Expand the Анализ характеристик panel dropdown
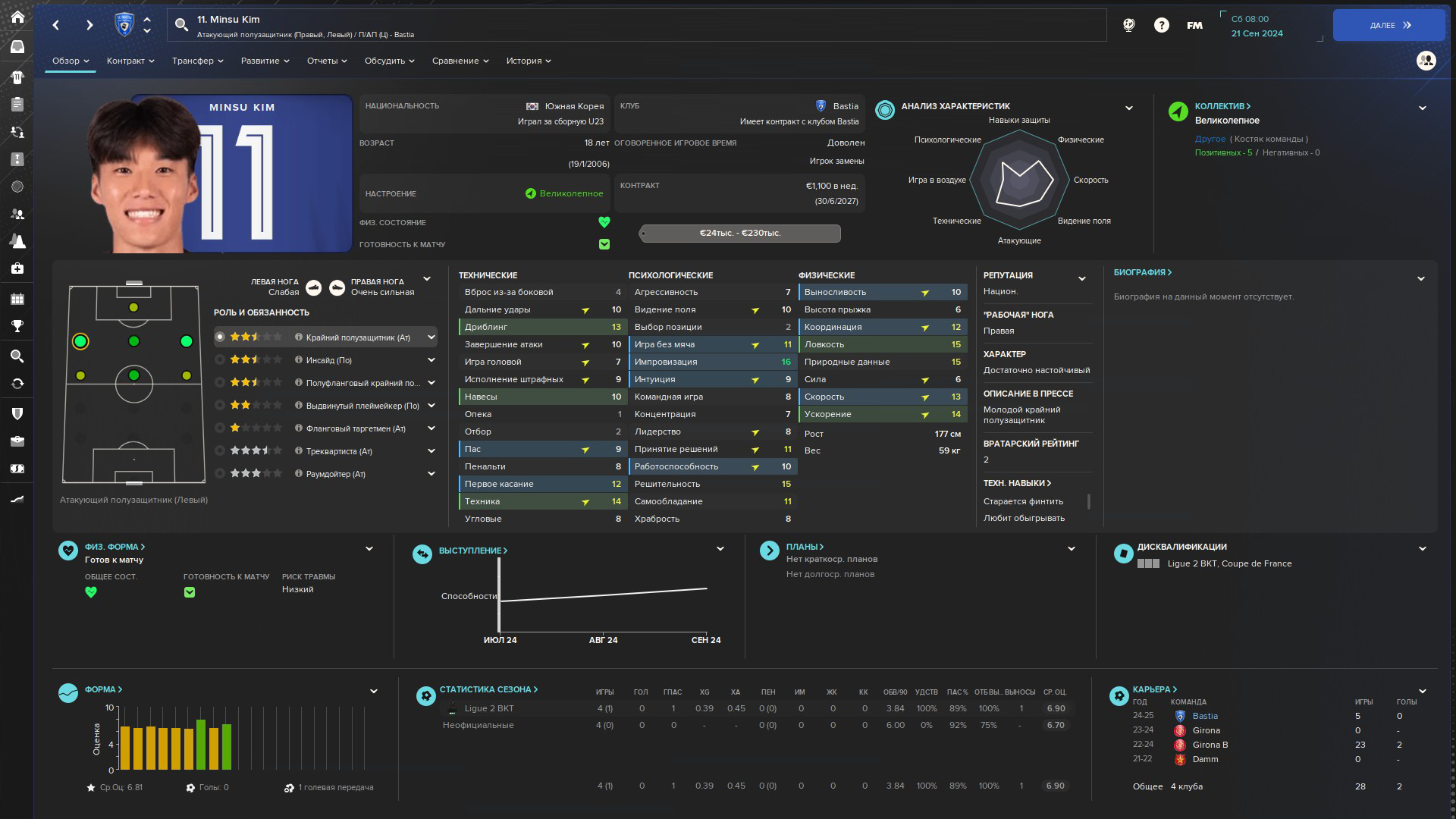Viewport: 1456px width, 819px height. [x=1128, y=108]
